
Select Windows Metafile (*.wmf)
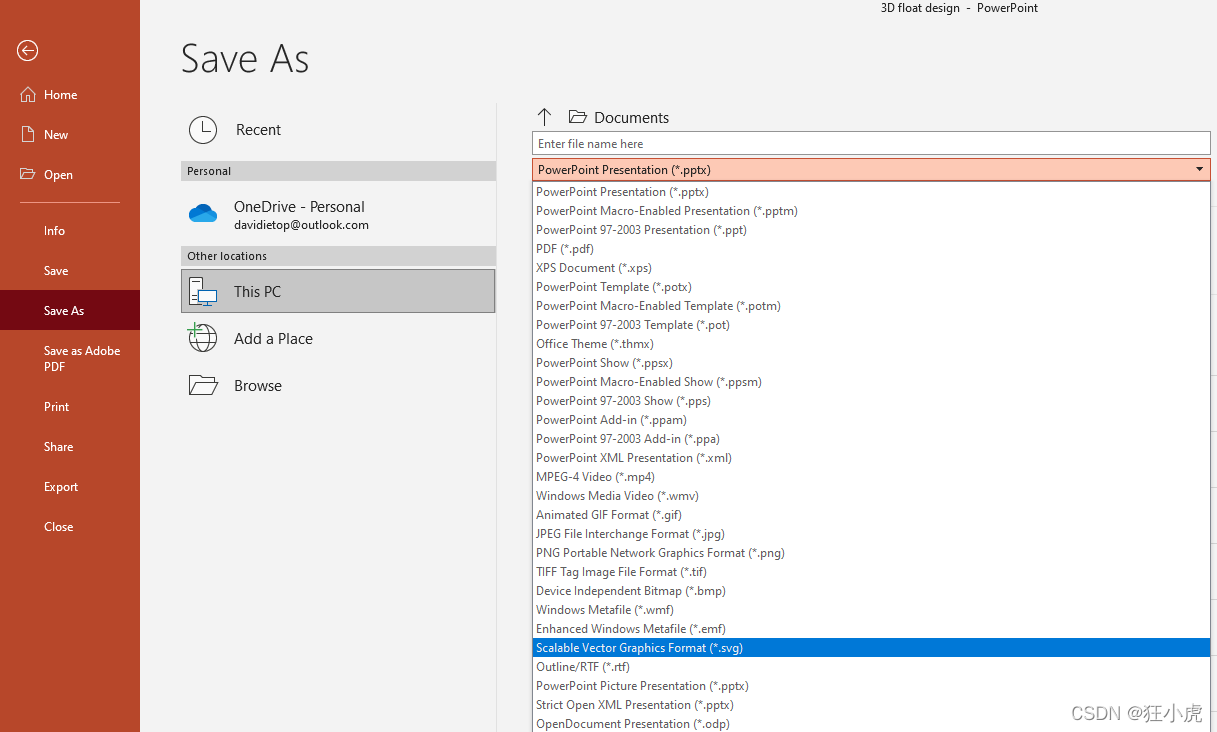[x=871, y=609]
